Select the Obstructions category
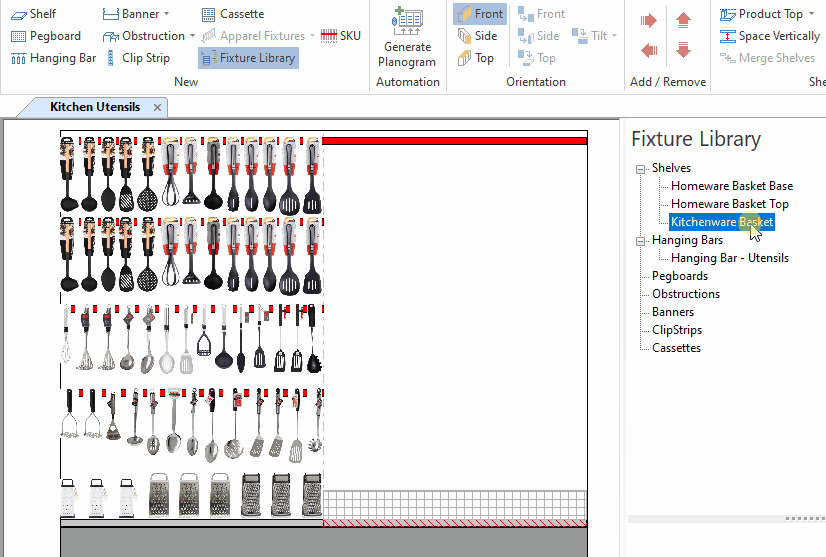826x557 pixels. click(686, 294)
